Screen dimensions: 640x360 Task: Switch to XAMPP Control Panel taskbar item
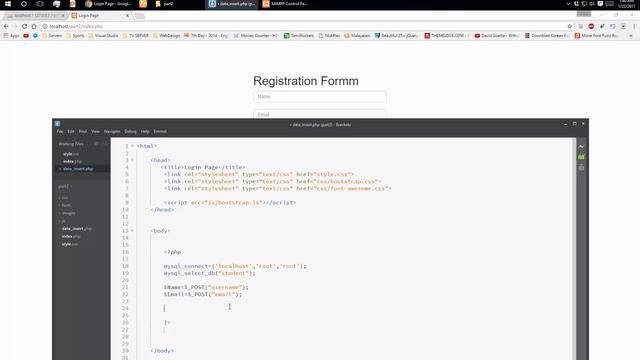[x=286, y=4]
